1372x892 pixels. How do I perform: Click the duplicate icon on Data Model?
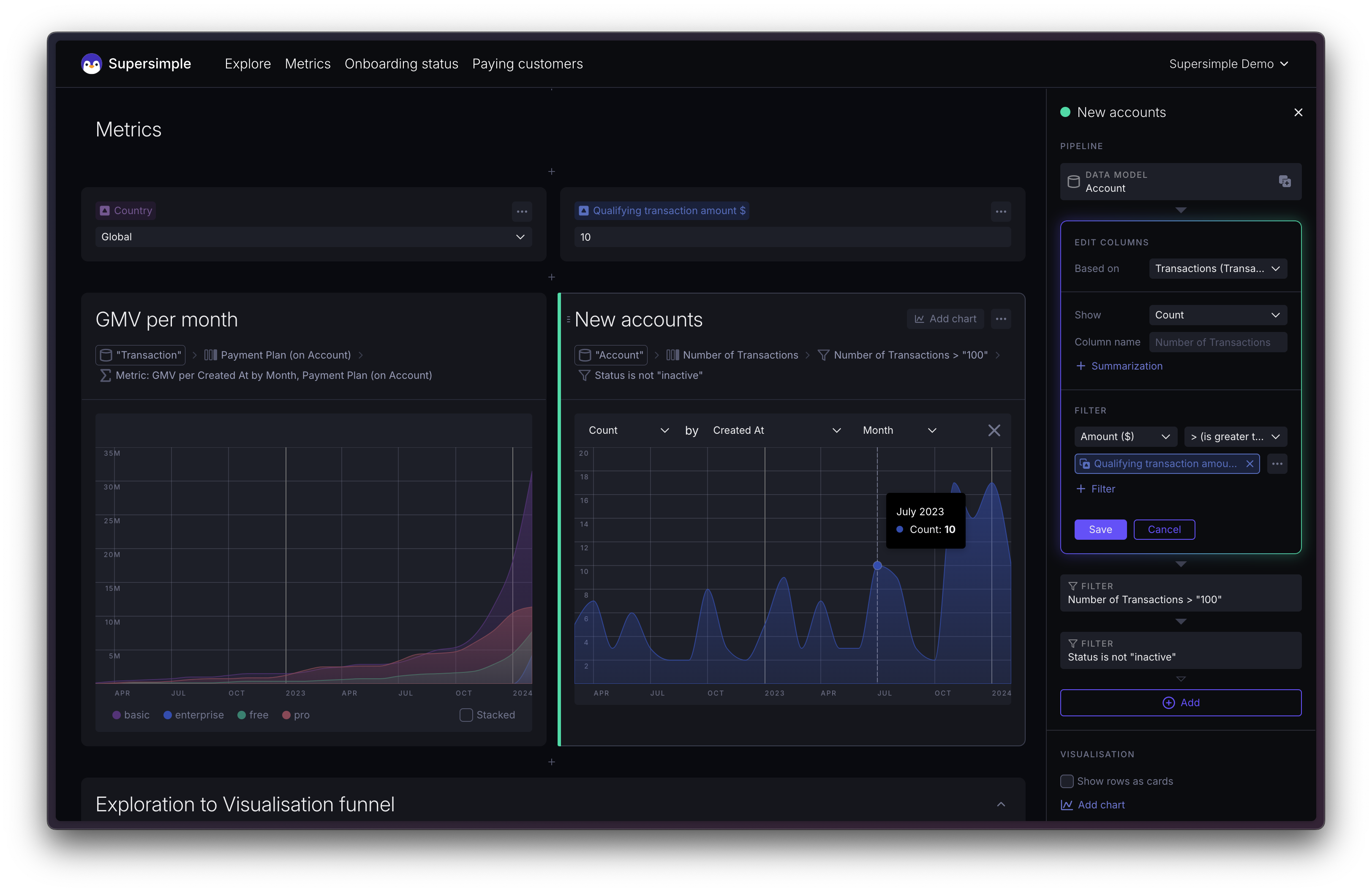[x=1285, y=182]
